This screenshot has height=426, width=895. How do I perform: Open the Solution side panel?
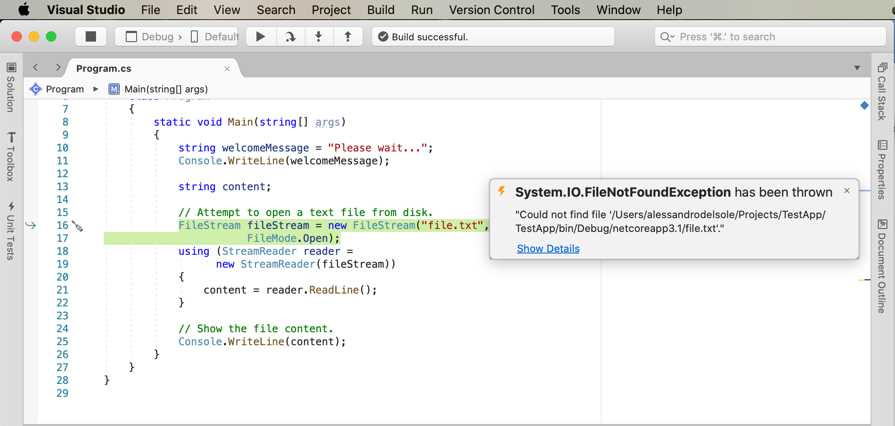coord(11,86)
